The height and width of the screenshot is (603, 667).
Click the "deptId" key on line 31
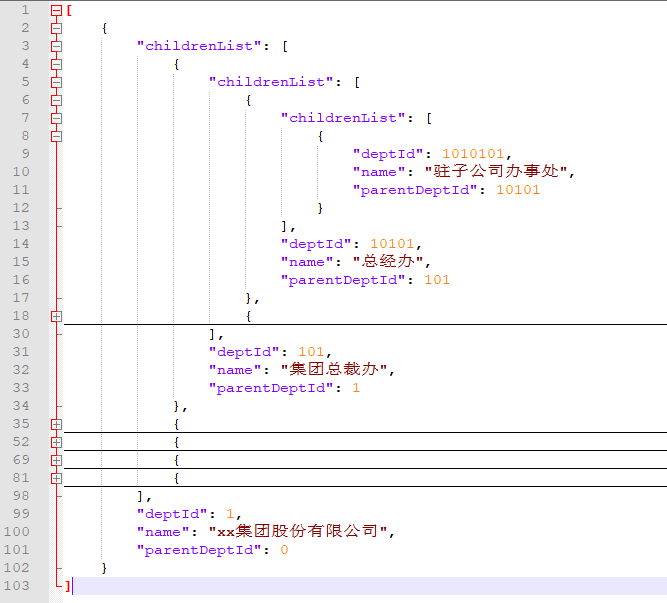(x=244, y=352)
